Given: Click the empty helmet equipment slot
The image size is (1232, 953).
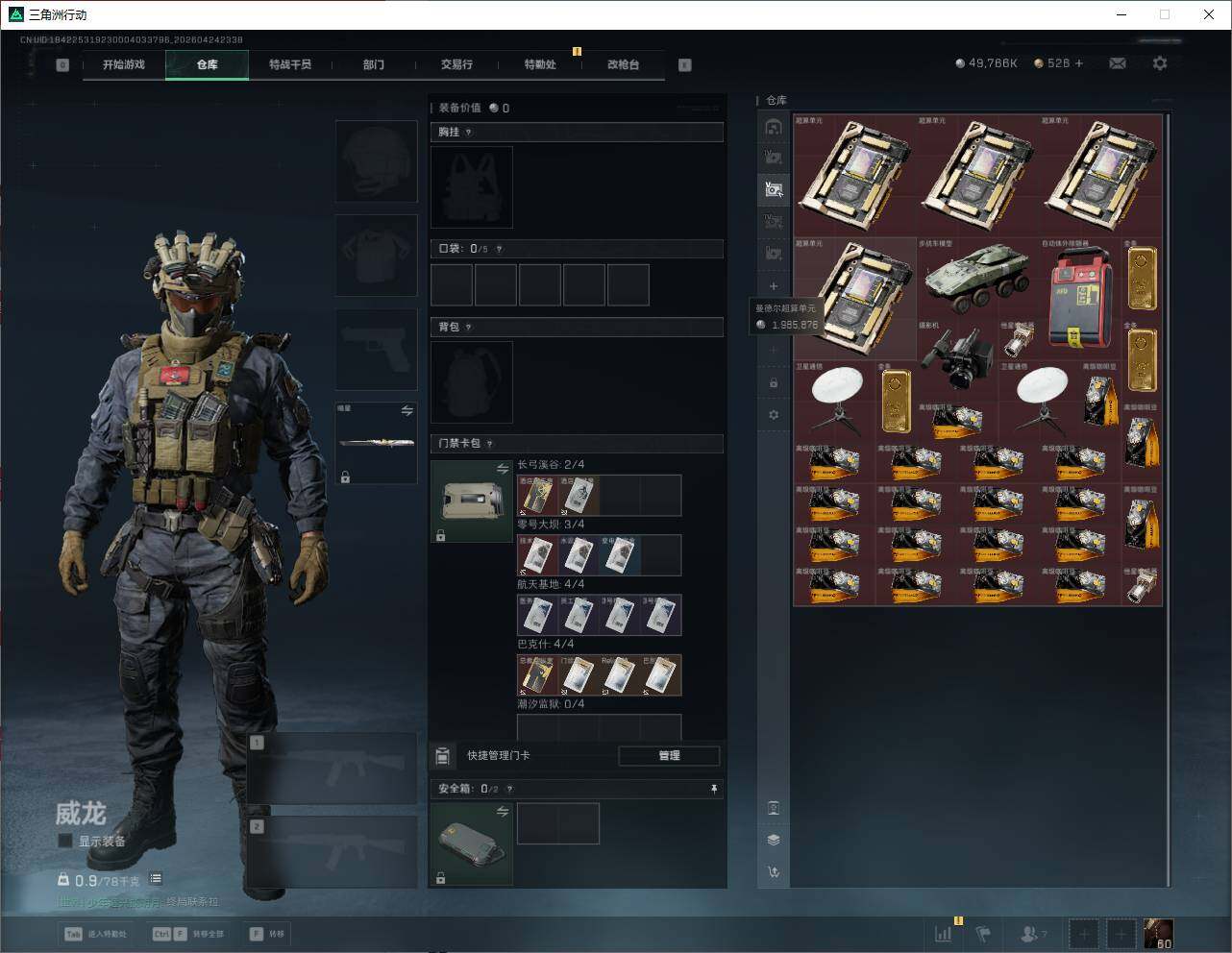Looking at the screenshot, I should tap(376, 161).
